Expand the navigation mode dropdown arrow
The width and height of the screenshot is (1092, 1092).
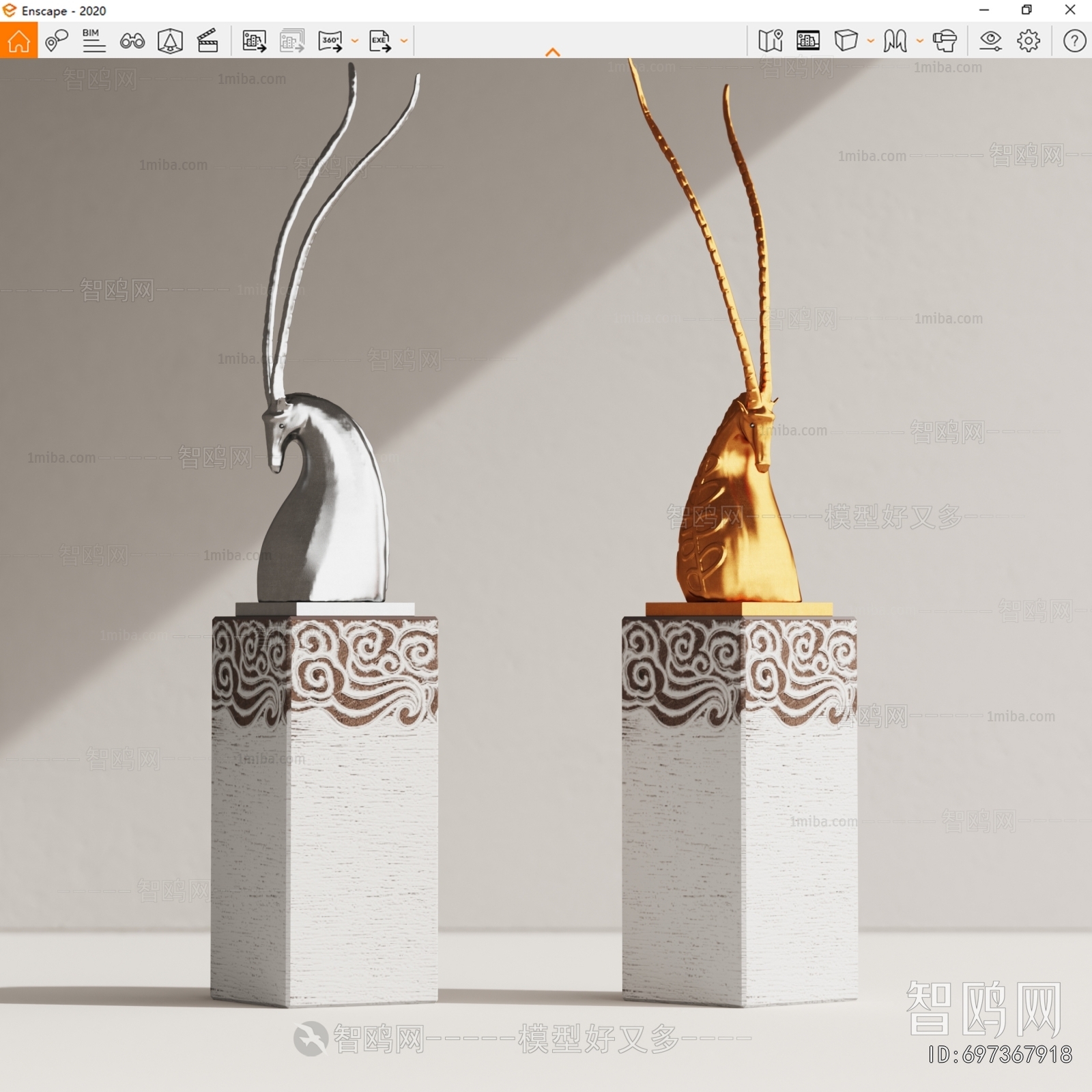920,41
